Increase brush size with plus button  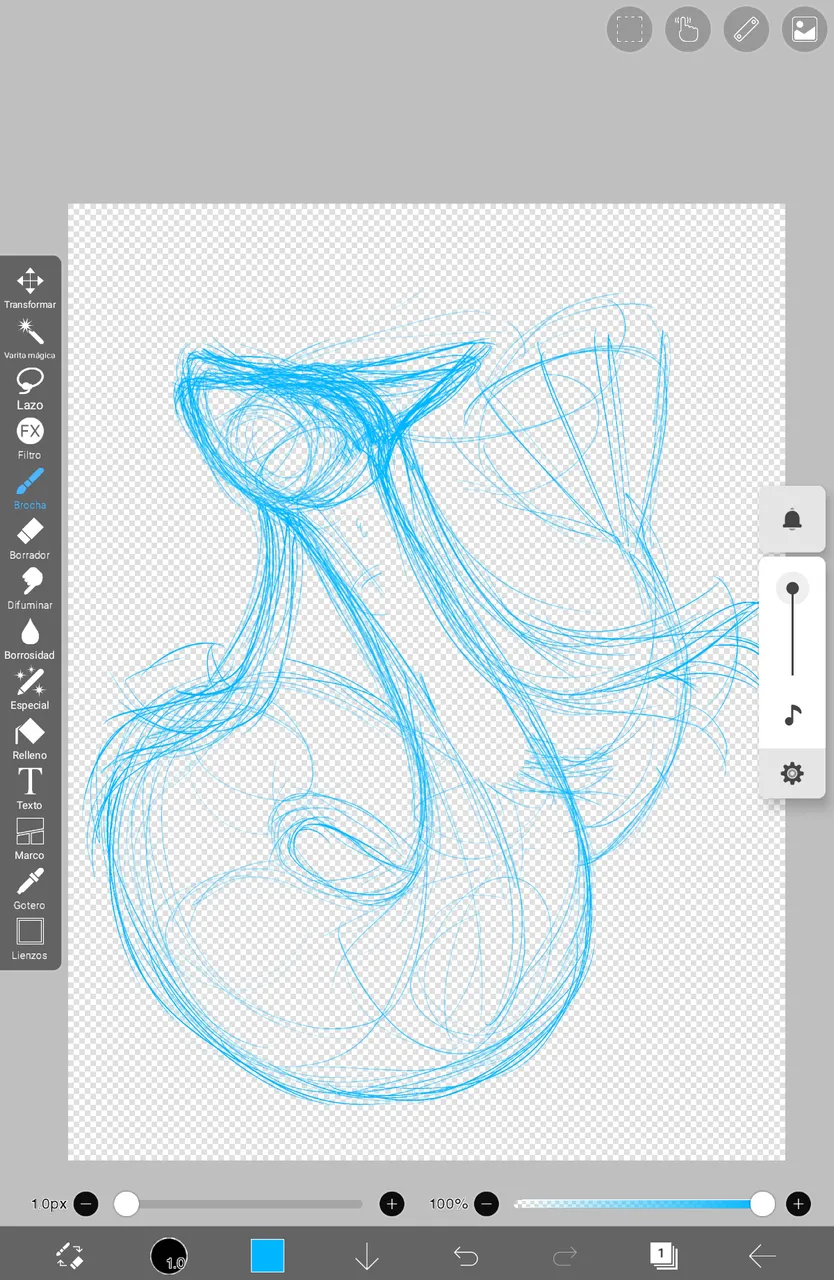coord(392,1204)
